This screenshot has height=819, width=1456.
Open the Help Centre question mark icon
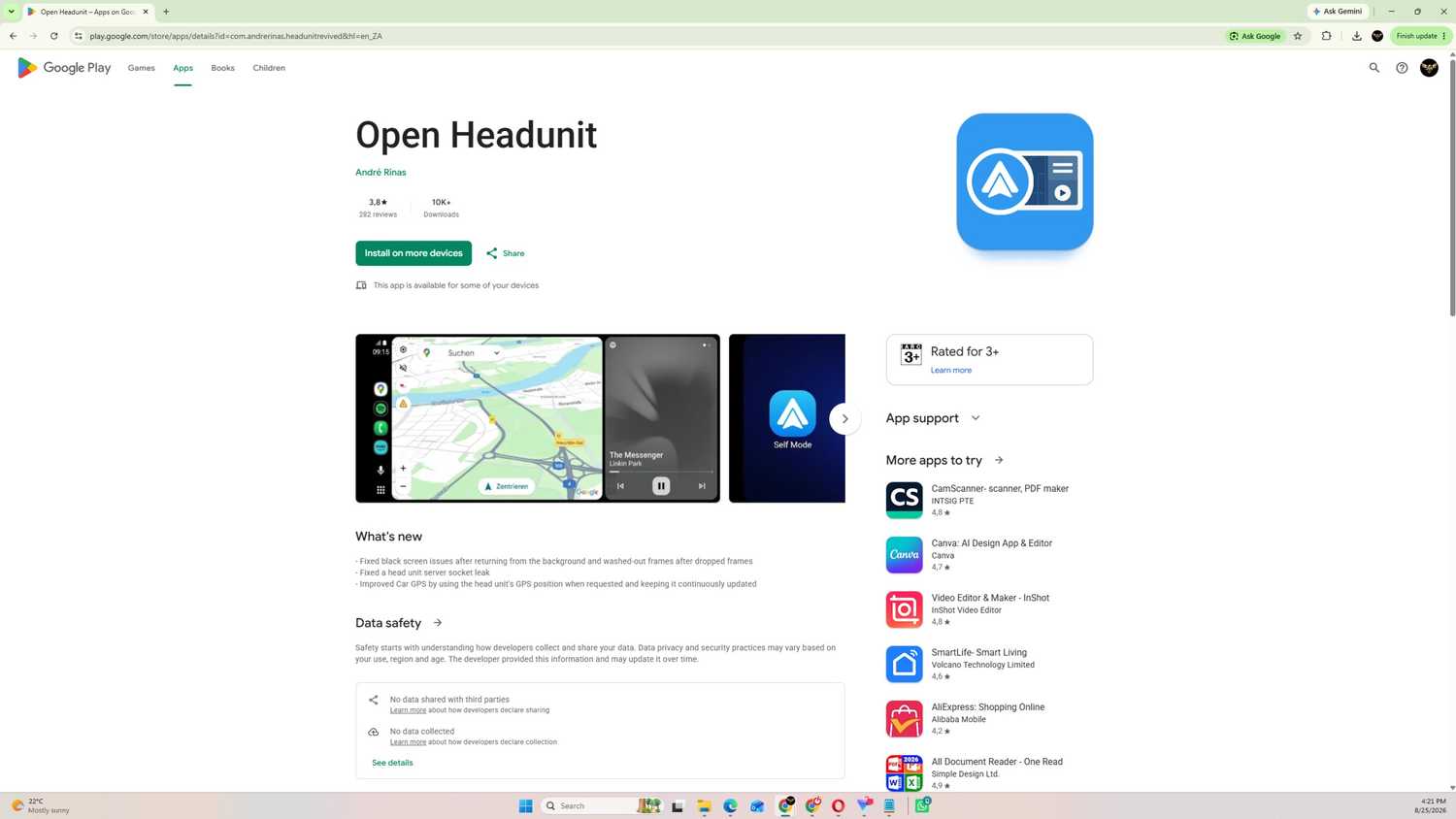[1401, 68]
